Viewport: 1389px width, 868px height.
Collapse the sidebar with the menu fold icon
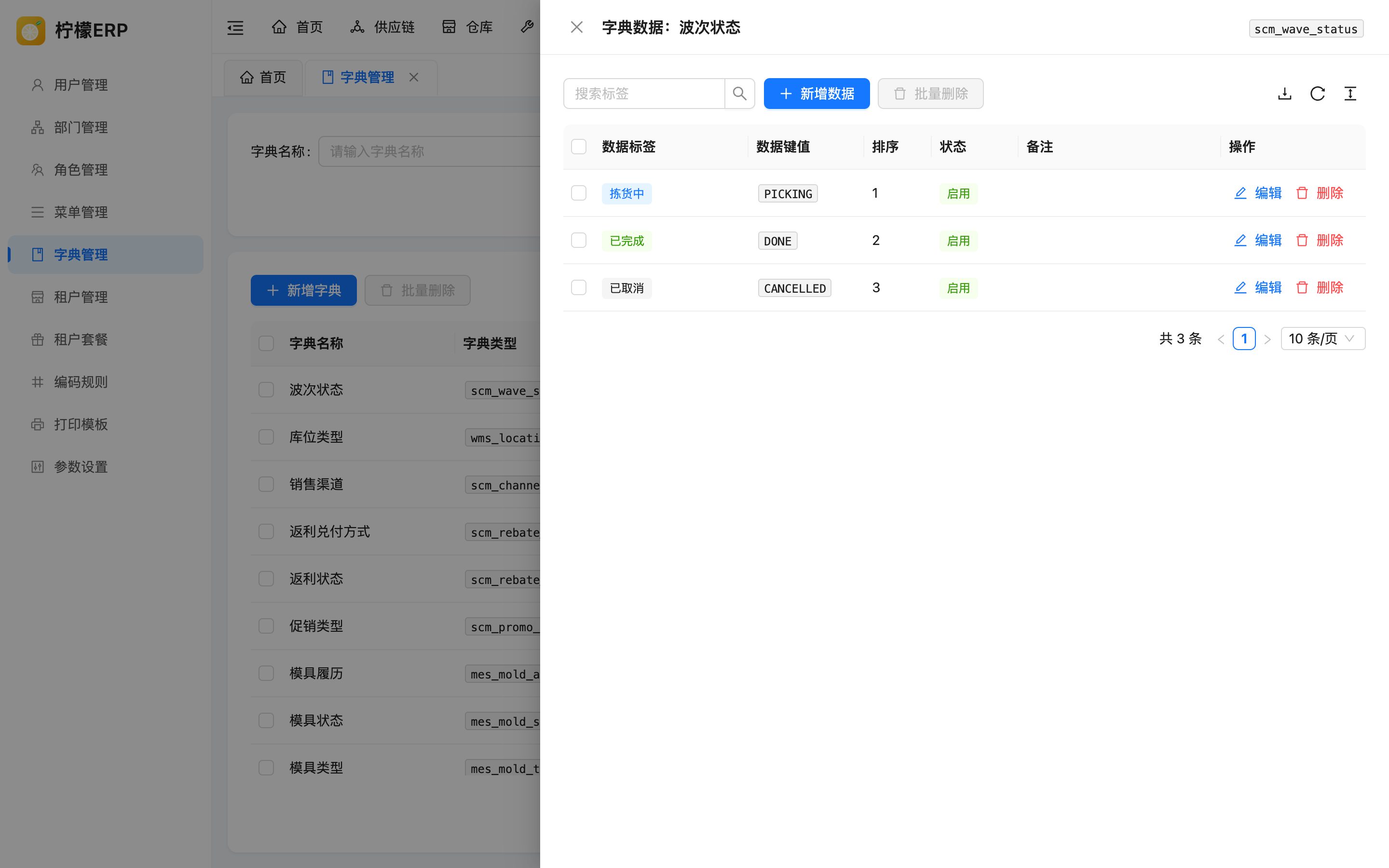[x=235, y=27]
